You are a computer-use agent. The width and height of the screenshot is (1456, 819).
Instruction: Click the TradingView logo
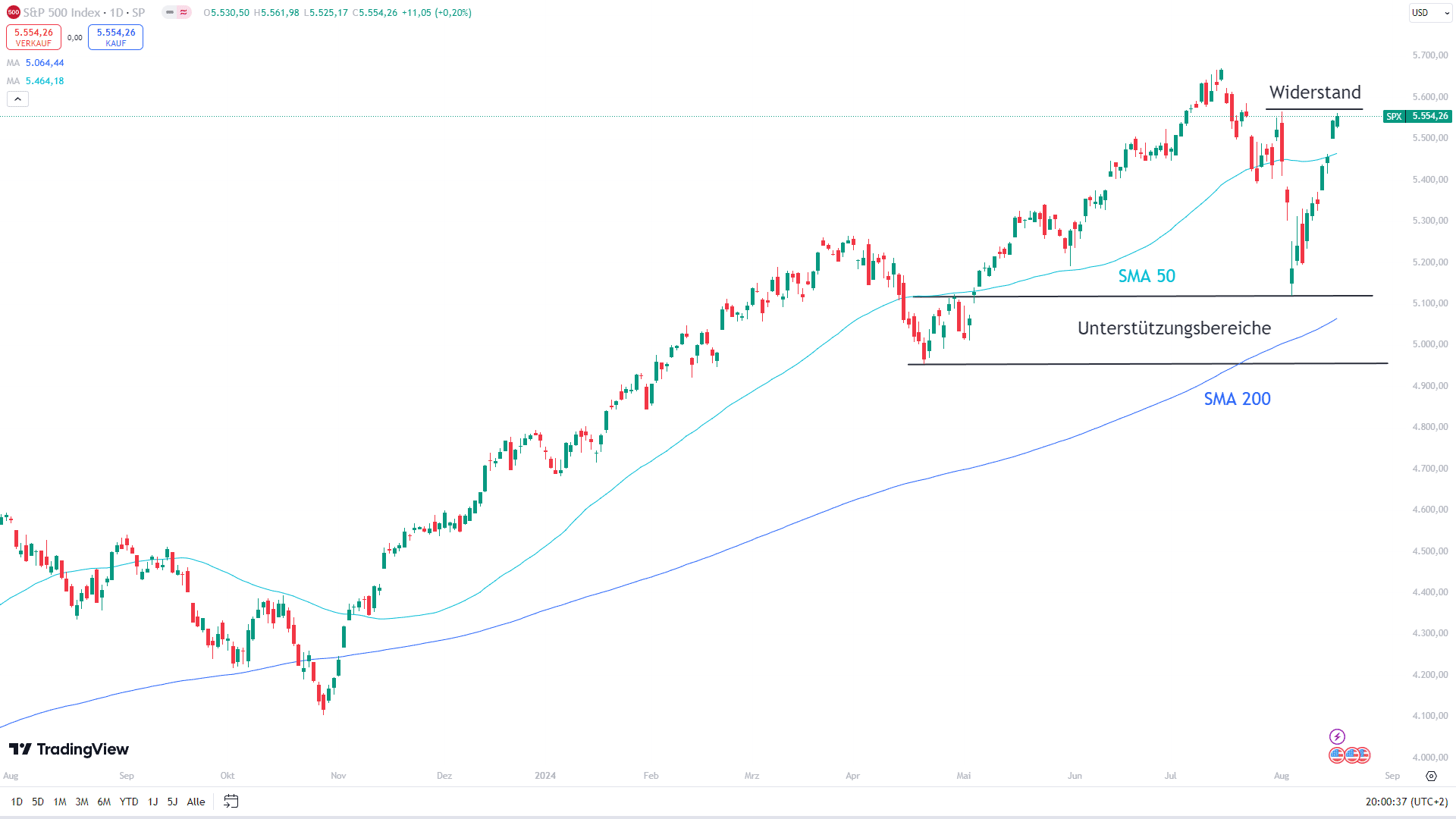[x=69, y=749]
